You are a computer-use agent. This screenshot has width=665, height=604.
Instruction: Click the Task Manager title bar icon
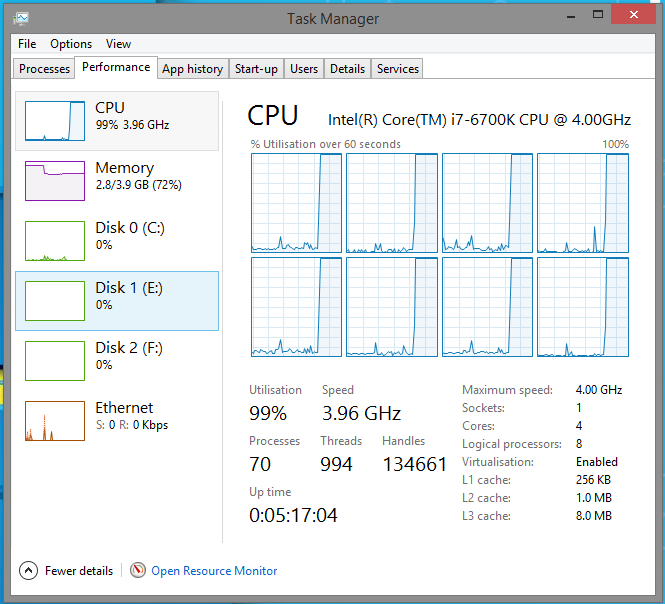tap(22, 18)
